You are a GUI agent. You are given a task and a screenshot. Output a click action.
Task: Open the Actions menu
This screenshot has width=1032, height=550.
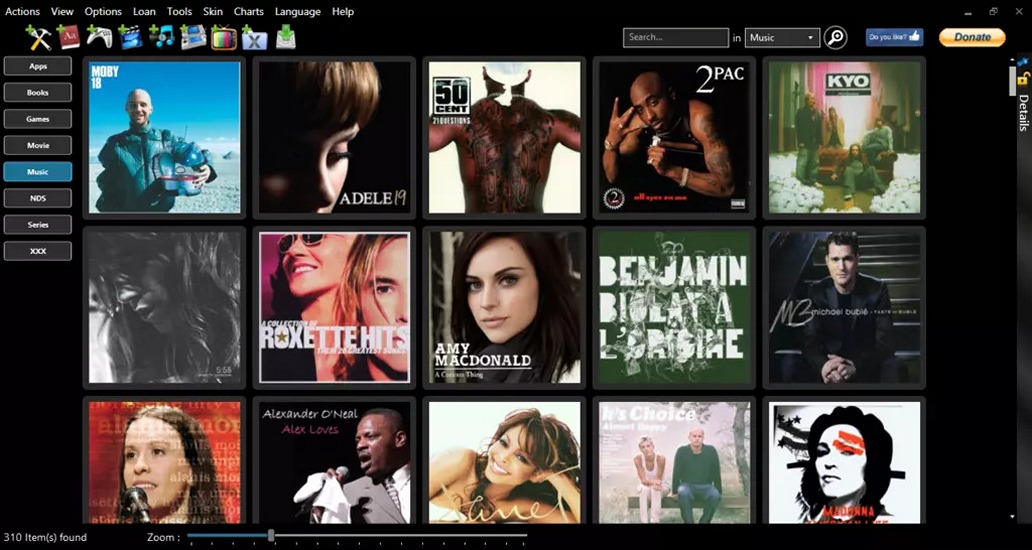22,11
